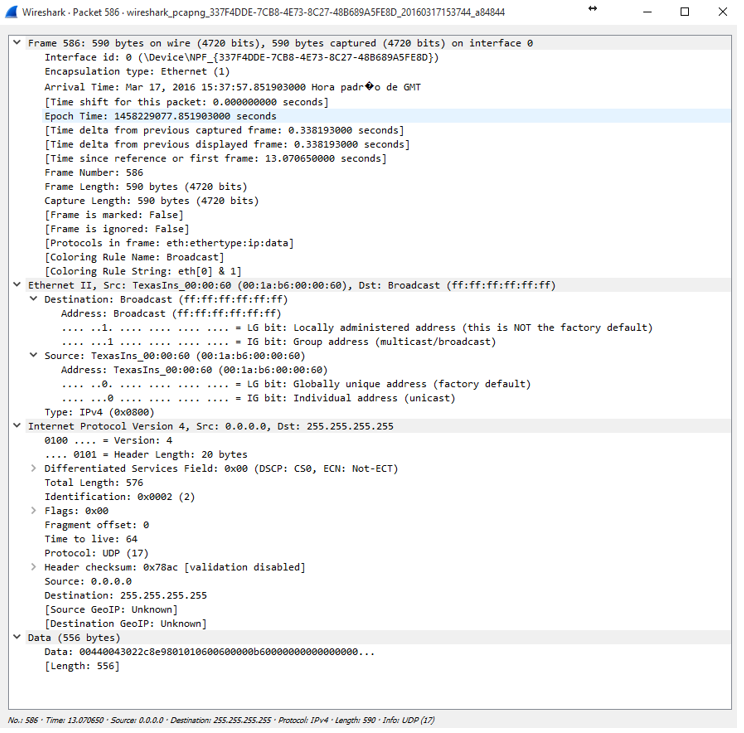Collapse the Destination: Broadcast subtree
The width and height of the screenshot is (744, 733).
[34, 299]
